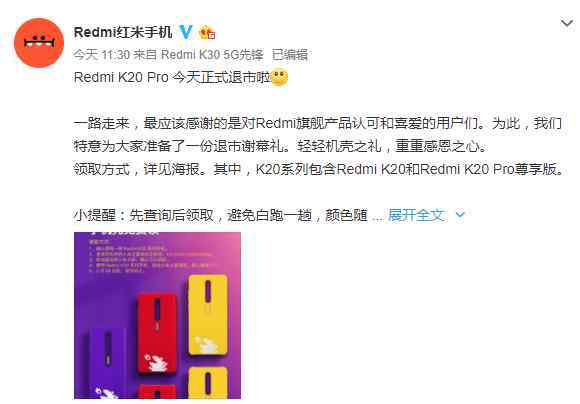Click the 今天 11:30 post timestamp
This screenshot has width=580, height=404.
point(101,55)
